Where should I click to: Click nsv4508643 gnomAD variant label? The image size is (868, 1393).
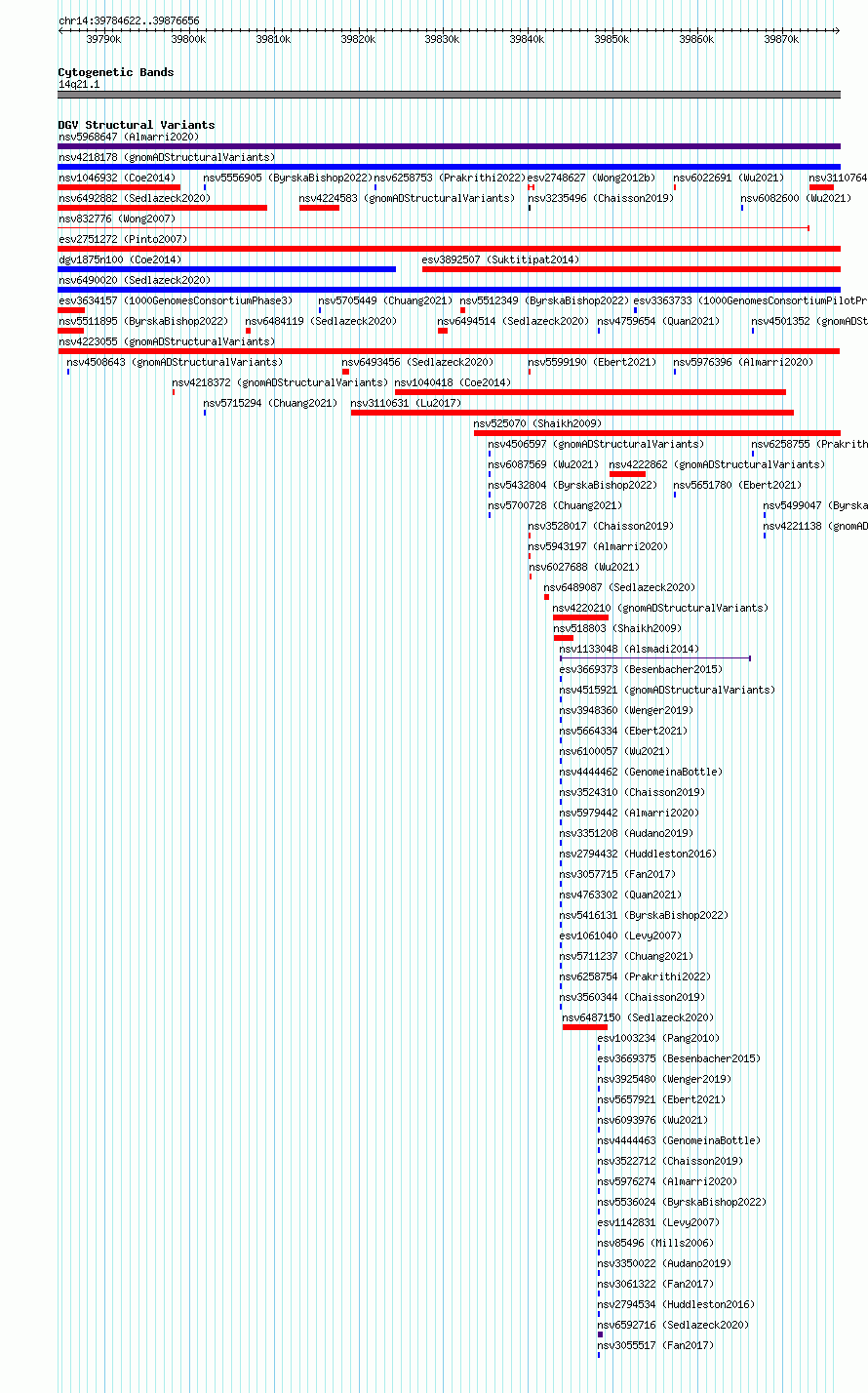point(175,362)
